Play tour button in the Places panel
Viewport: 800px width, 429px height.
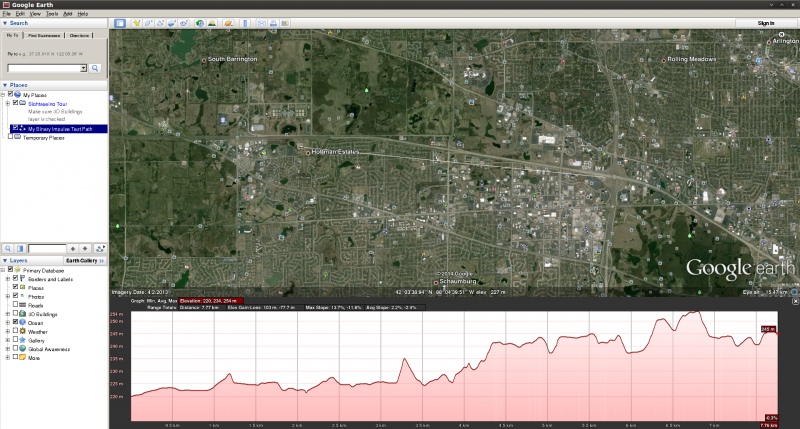point(100,248)
